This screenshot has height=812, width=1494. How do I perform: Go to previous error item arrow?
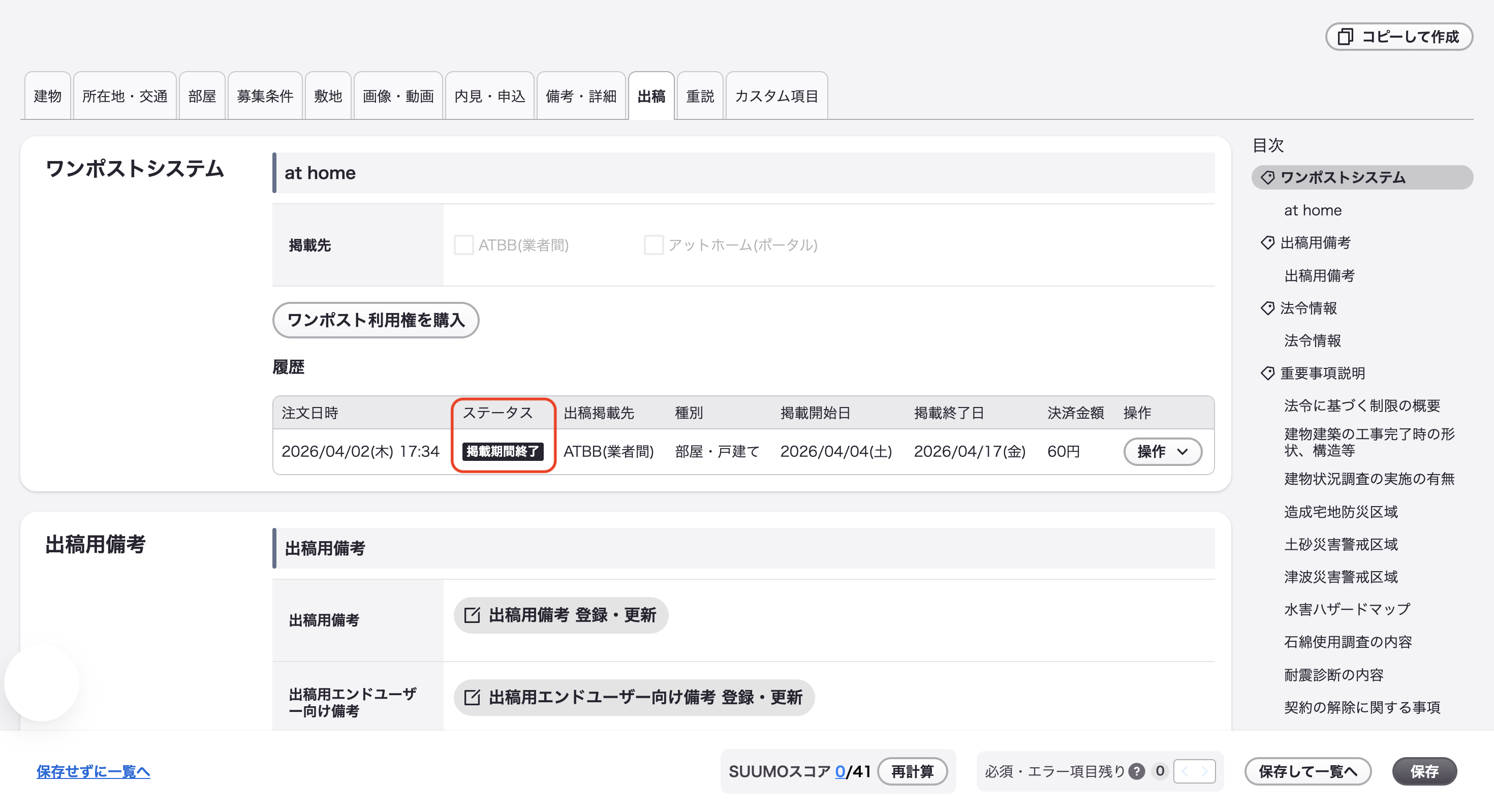click(x=1185, y=771)
